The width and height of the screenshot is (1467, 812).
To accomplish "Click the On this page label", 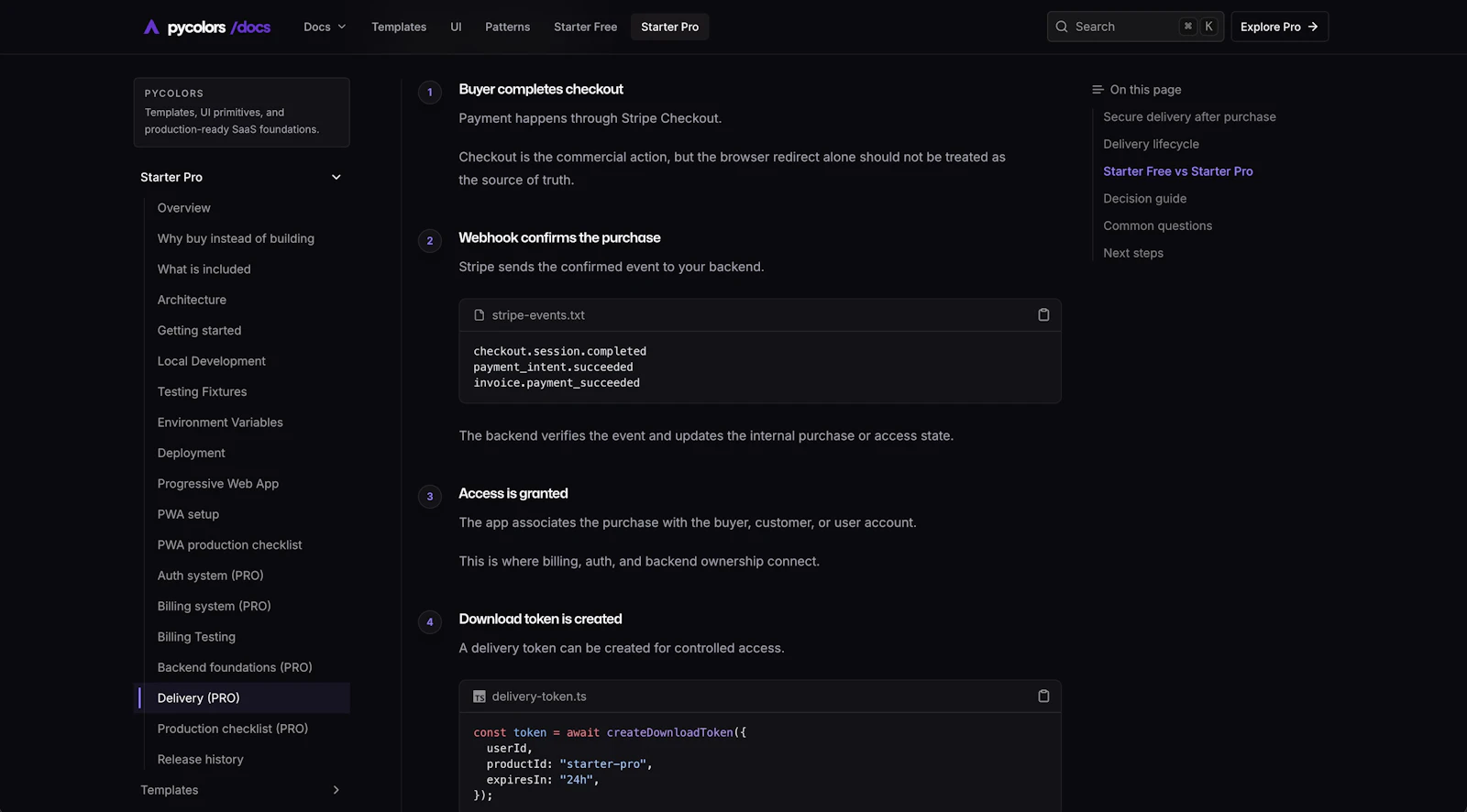I will tap(1145, 90).
